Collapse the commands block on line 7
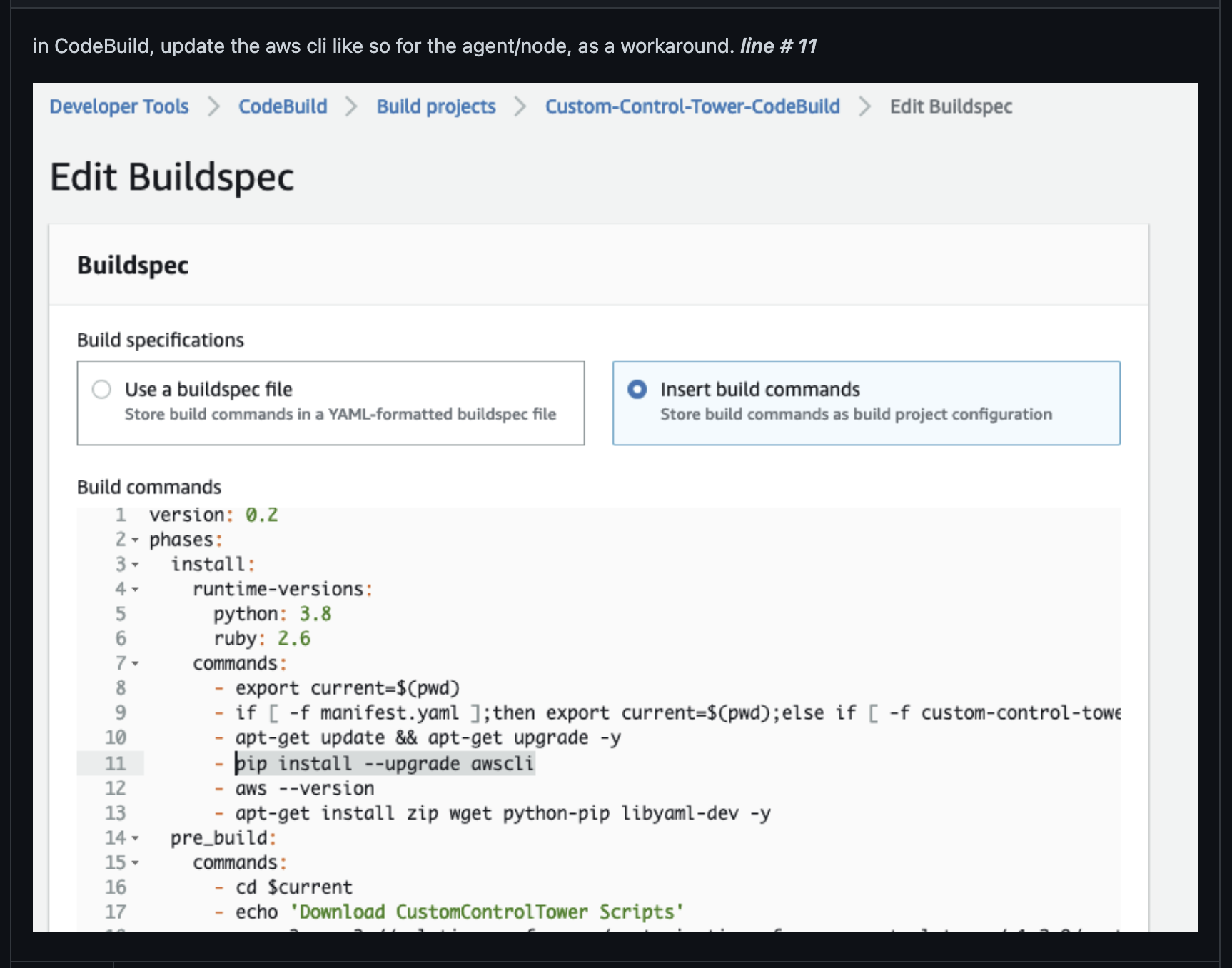 point(135,664)
